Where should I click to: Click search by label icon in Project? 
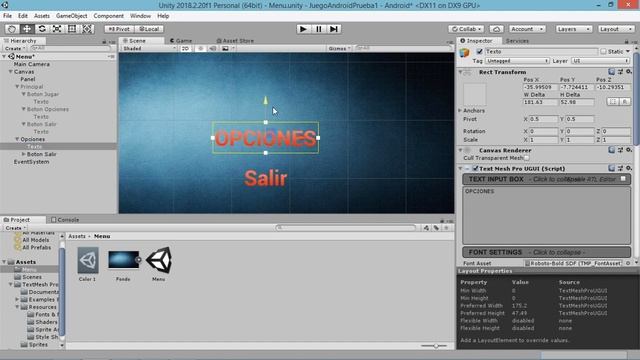tap(436, 228)
